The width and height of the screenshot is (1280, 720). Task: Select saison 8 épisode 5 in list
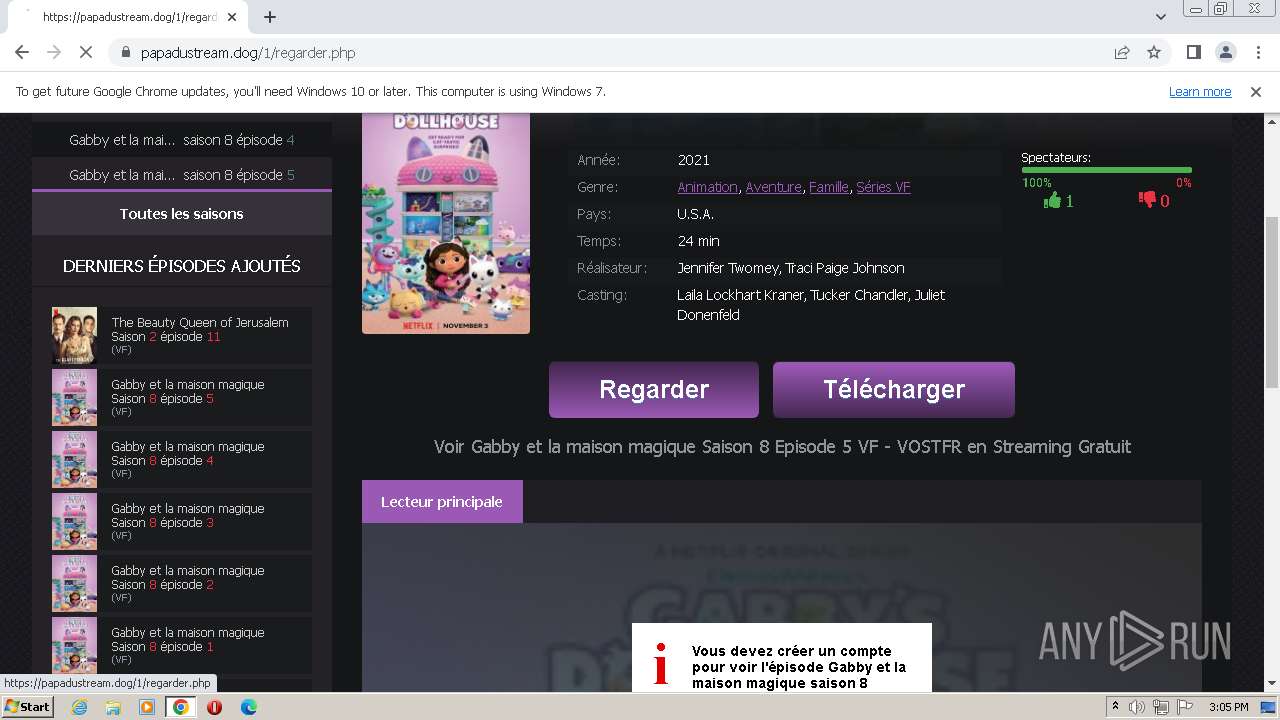(182, 174)
